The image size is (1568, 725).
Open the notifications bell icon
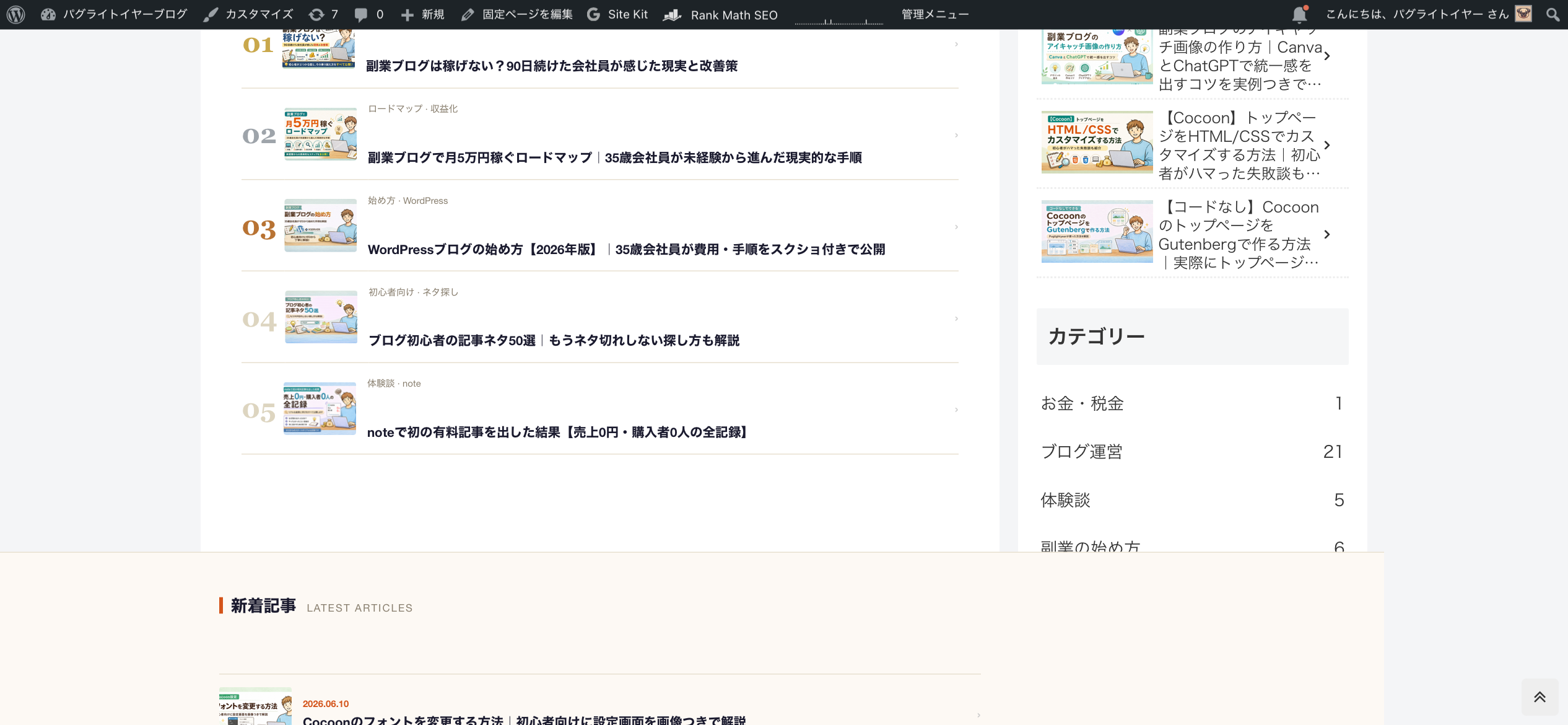1299,14
